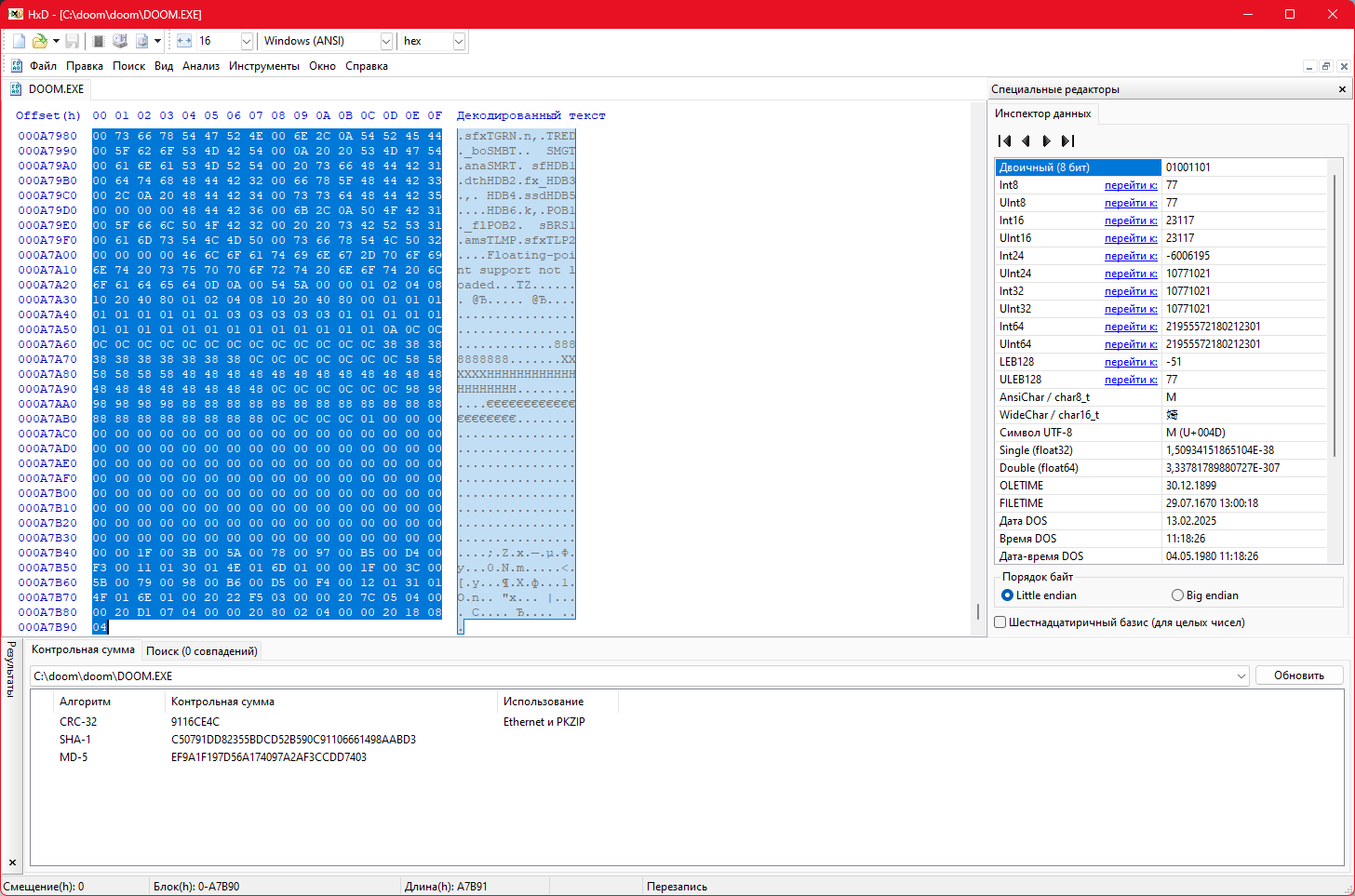Open the Справка menu
Image resolution: width=1355 pixels, height=896 pixels.
tap(367, 66)
